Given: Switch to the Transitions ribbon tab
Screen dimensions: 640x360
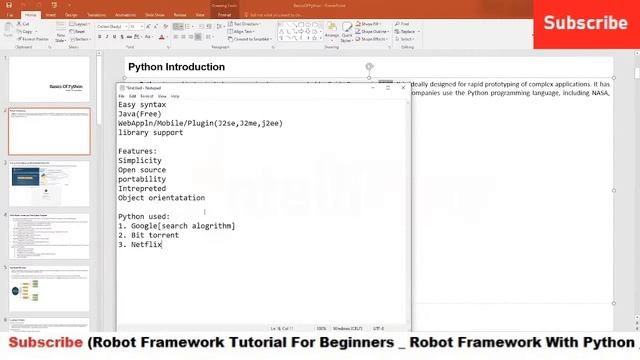Looking at the screenshot, I should [97, 15].
